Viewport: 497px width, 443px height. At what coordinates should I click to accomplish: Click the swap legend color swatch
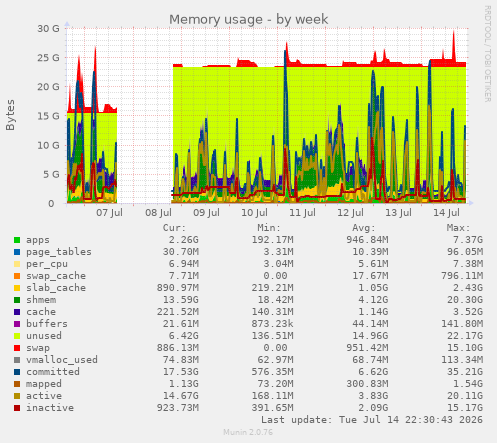(17, 348)
